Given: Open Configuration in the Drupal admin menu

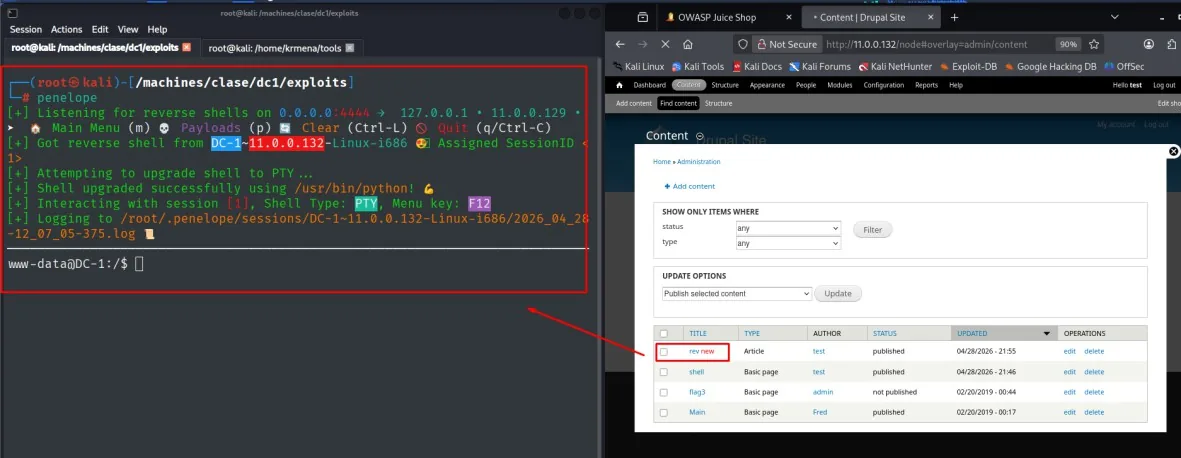Looking at the screenshot, I should click(883, 85).
